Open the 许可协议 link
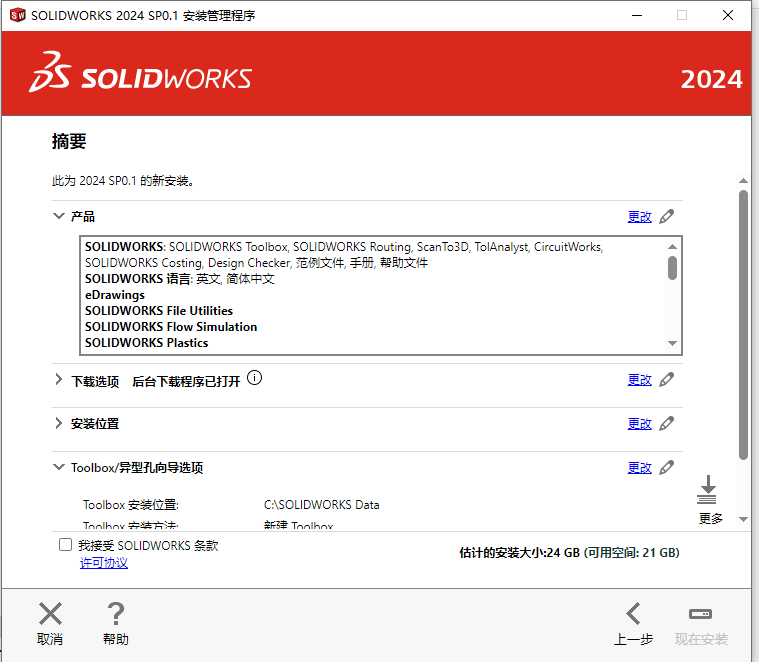 click(x=104, y=563)
